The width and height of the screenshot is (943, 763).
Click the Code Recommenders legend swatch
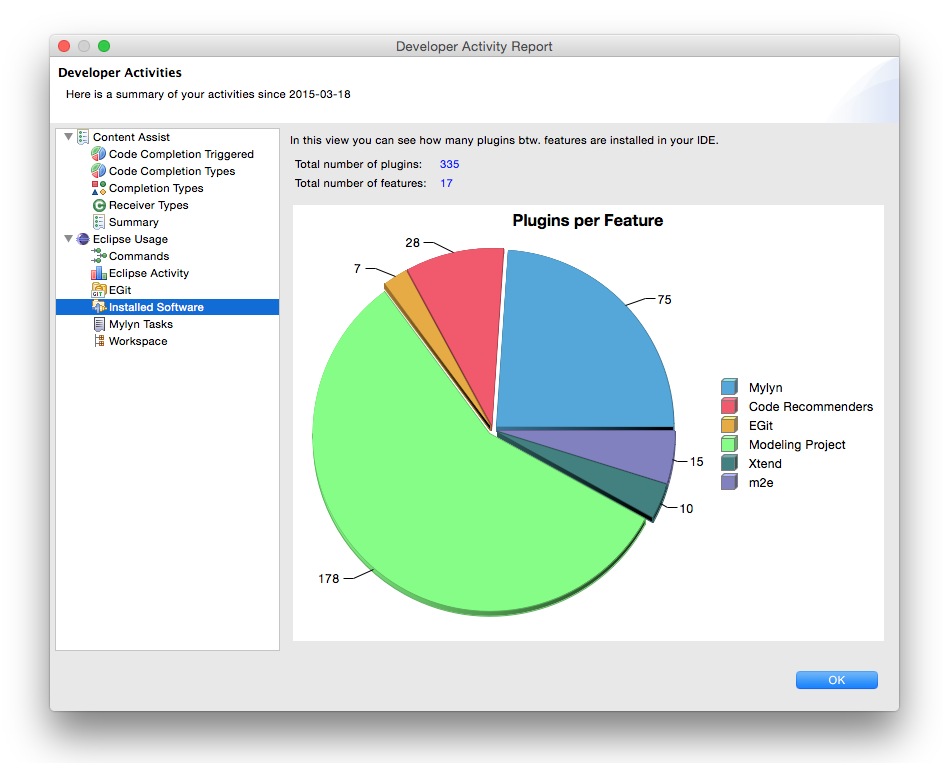tap(729, 406)
